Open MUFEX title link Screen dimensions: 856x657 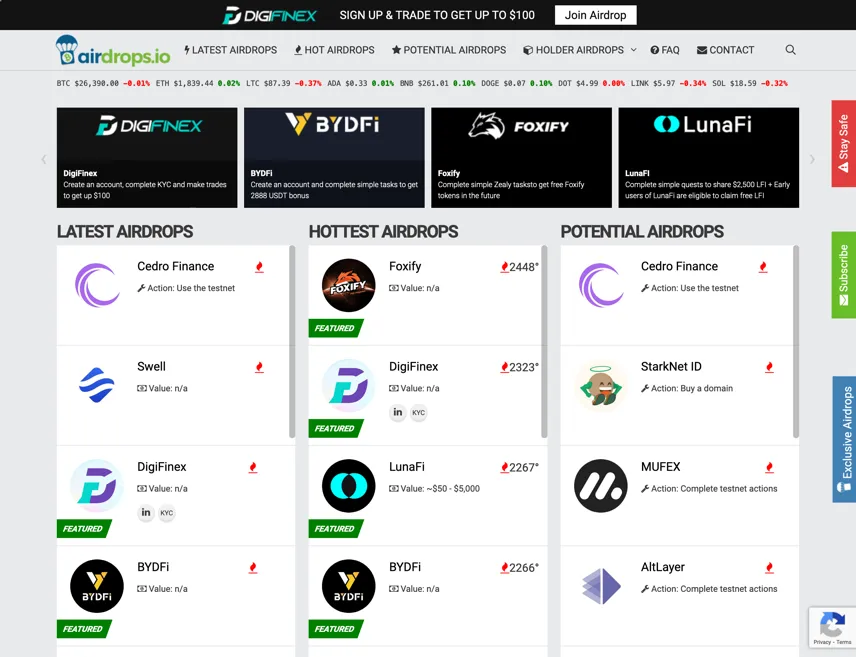[x=661, y=467]
